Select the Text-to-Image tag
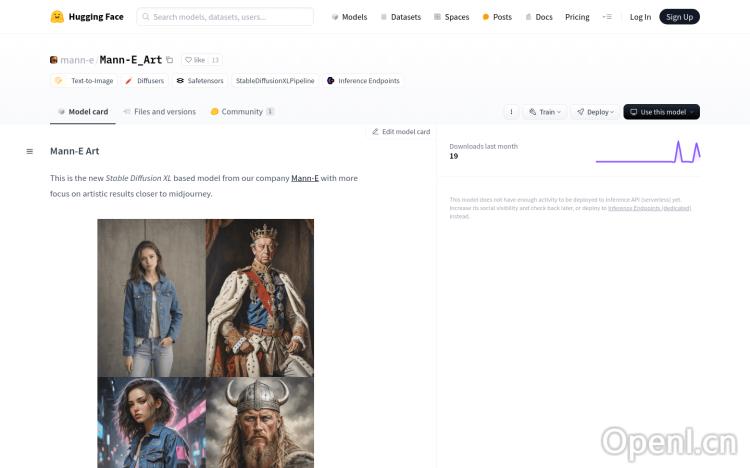This screenshot has width=750, height=468. click(x=84, y=80)
